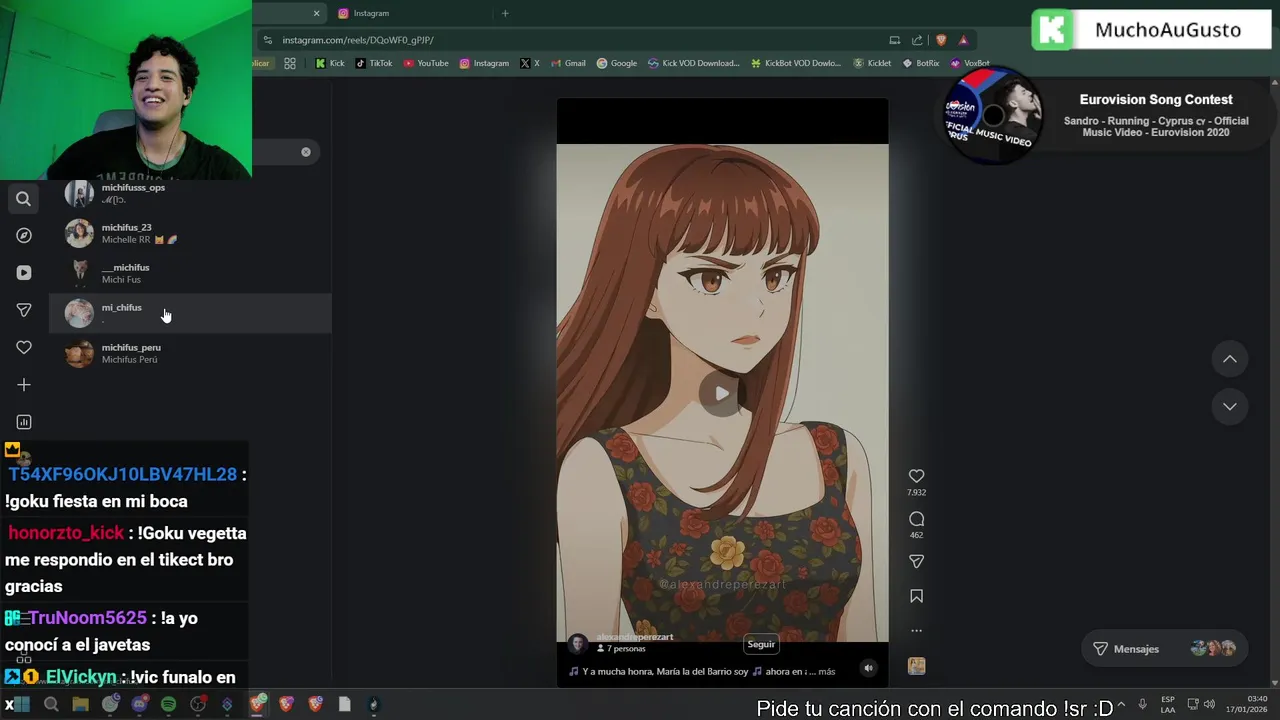Image resolution: width=1280 pixels, height=720 pixels.
Task: Click the create new post plus icon
Action: [24, 385]
